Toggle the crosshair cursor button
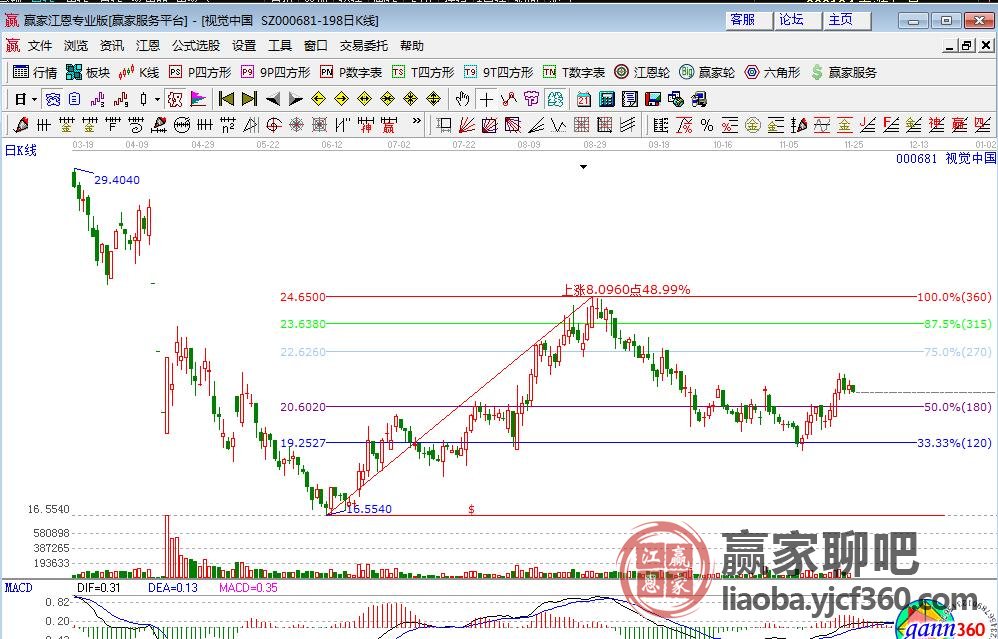This screenshot has height=639, width=998. (x=486, y=99)
